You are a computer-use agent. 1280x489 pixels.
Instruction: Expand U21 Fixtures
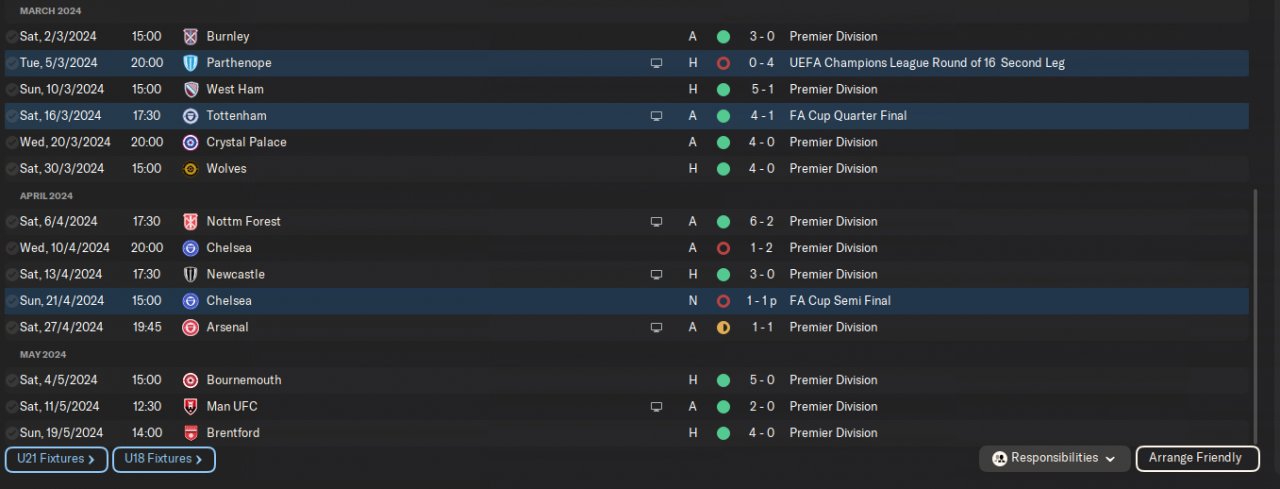[56, 459]
